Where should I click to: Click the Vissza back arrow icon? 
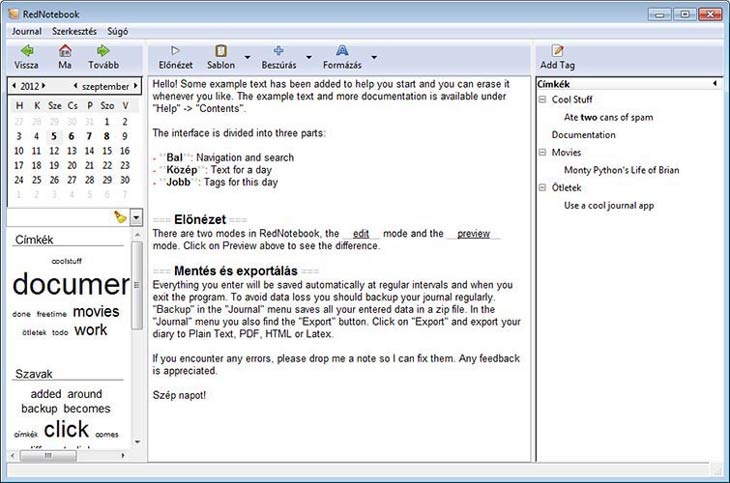(26, 51)
